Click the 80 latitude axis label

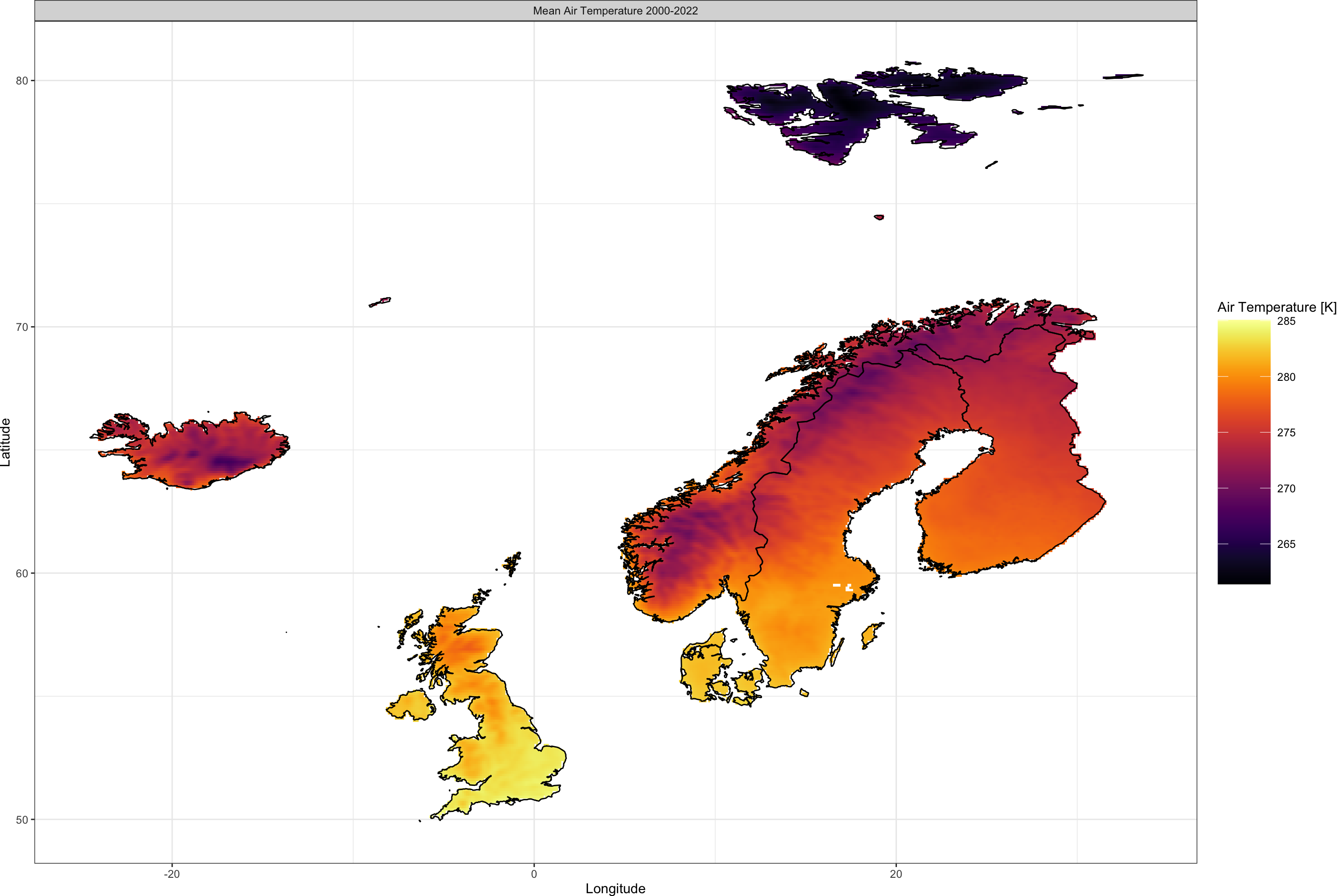pos(22,81)
